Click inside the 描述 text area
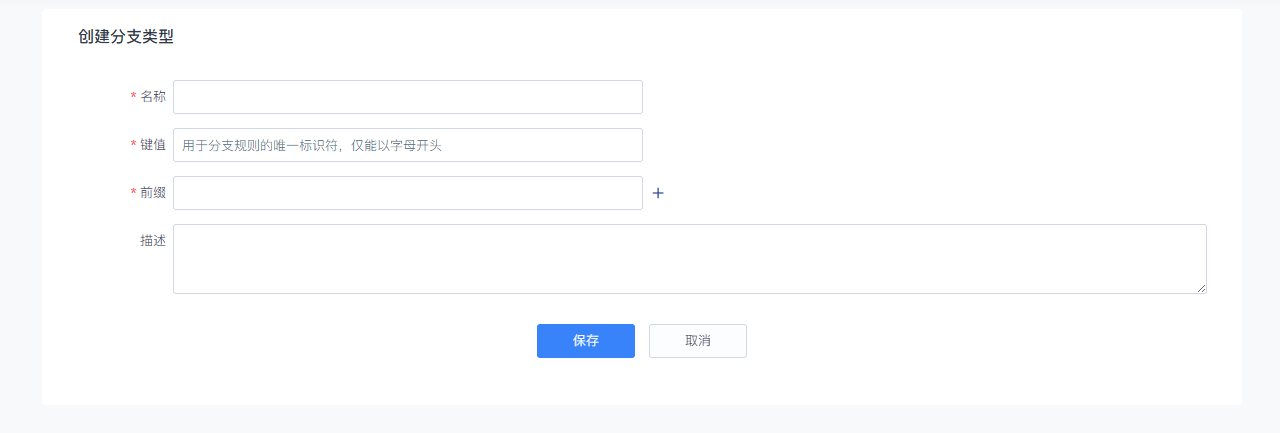The image size is (1280, 433). pos(689,259)
